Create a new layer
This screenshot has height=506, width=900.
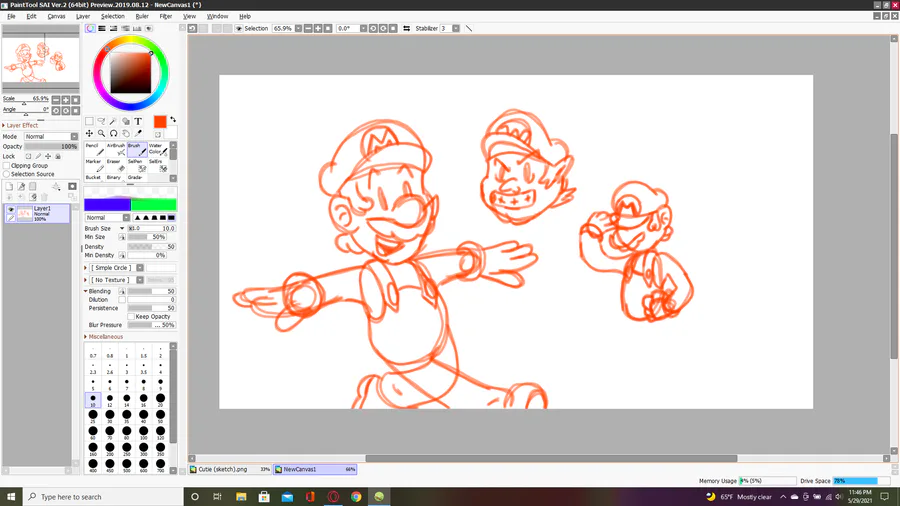9,186
